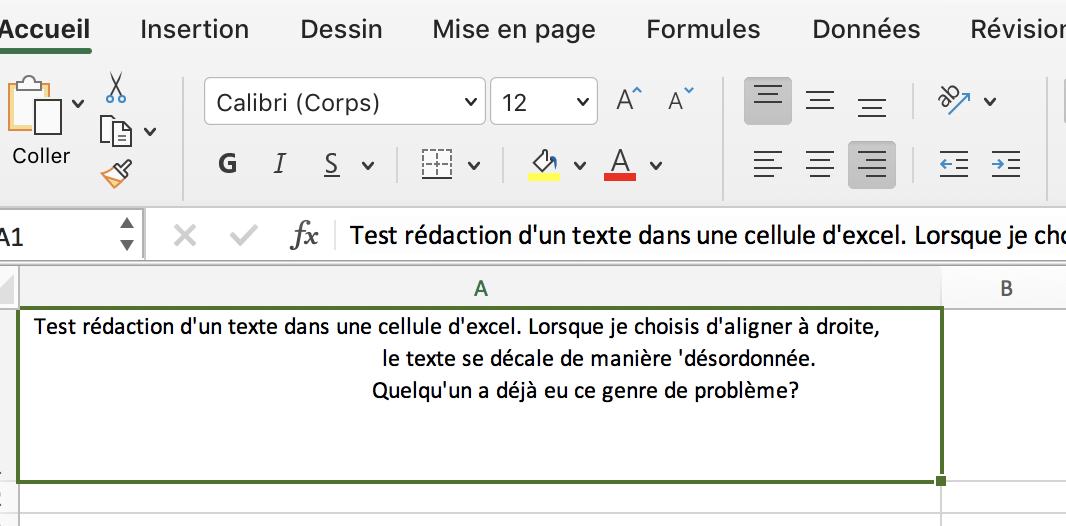The width and height of the screenshot is (1066, 526).
Task: Decrease font size with the small A icon
Action: tap(681, 100)
